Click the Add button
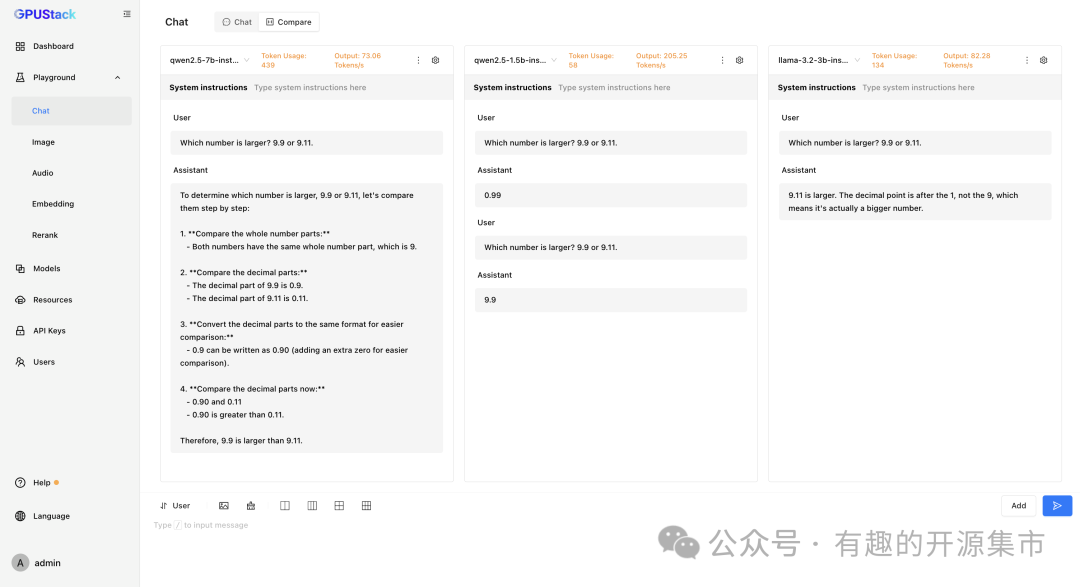This screenshot has height=587, width=1080. (x=1019, y=506)
